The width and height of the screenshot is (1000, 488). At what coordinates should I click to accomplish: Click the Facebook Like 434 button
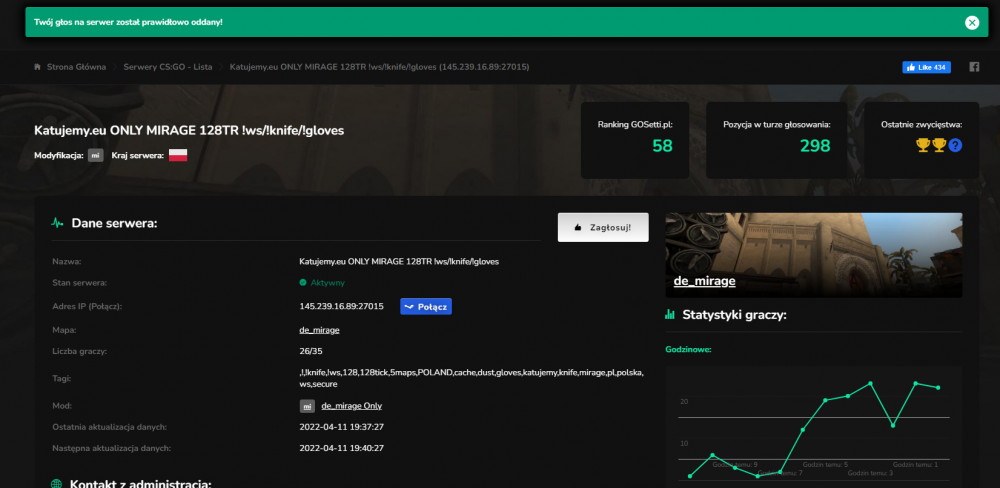(926, 67)
